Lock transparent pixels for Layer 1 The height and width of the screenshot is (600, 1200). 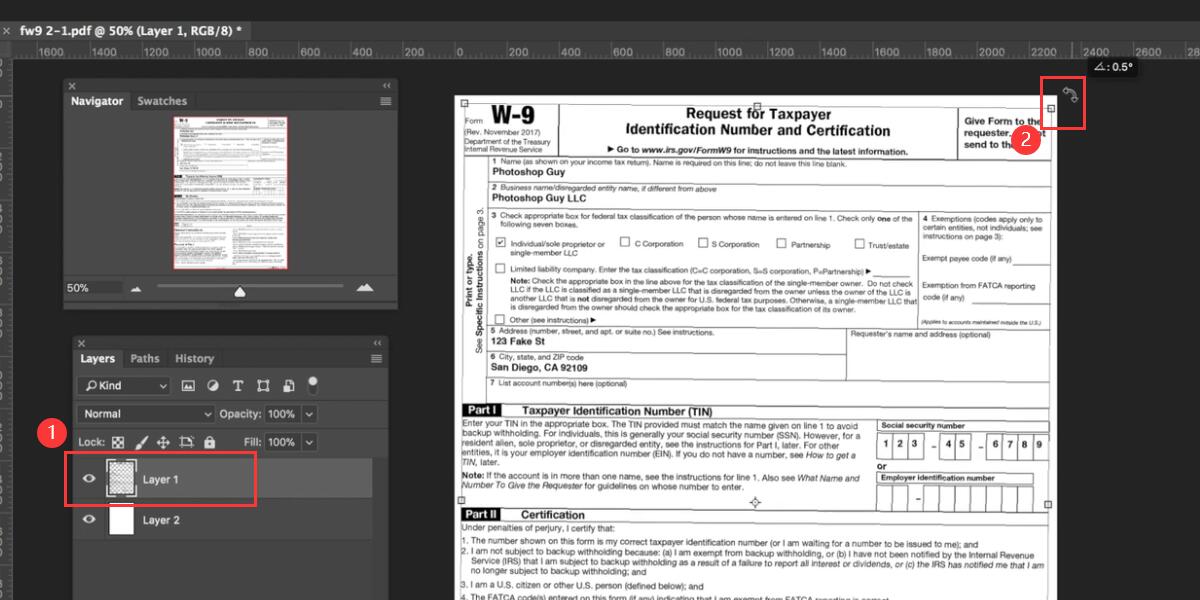pyautogui.click(x=118, y=442)
